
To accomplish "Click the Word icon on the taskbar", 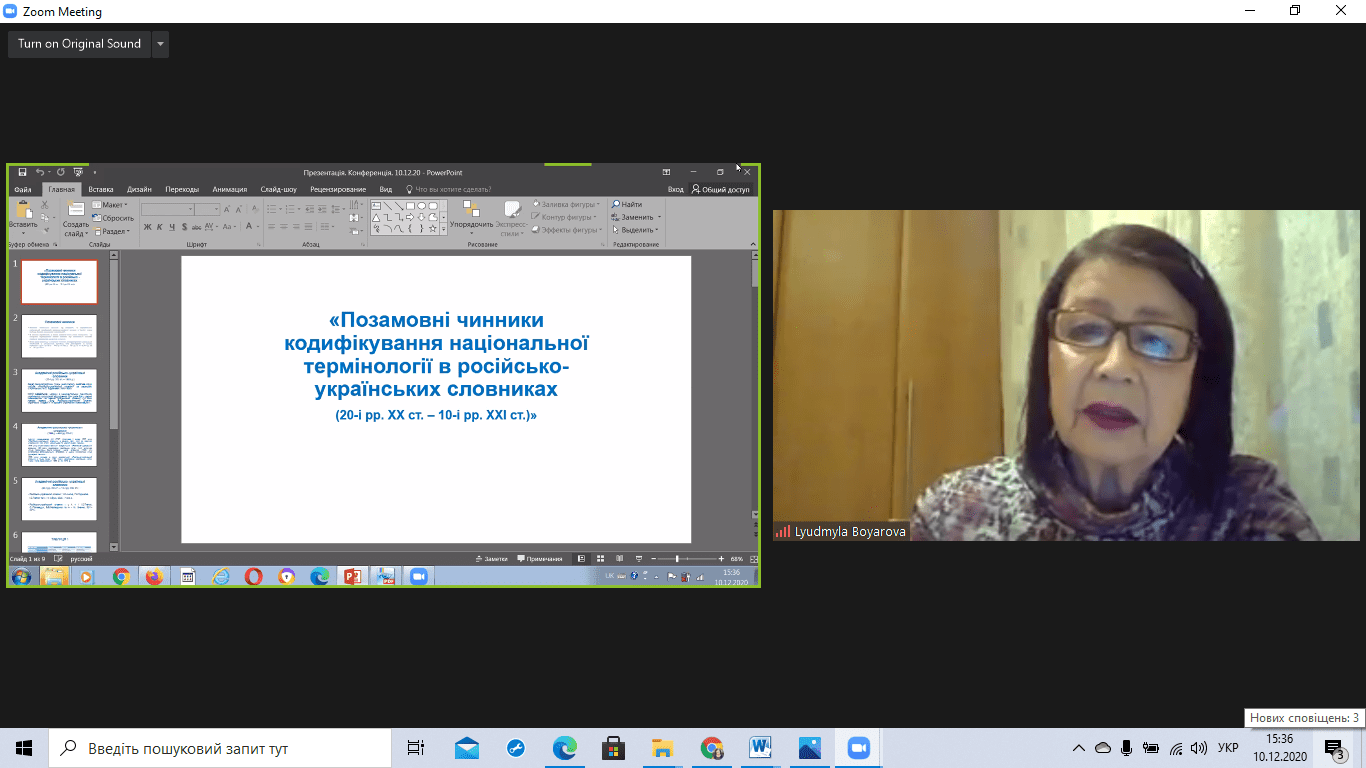I will pos(760,748).
